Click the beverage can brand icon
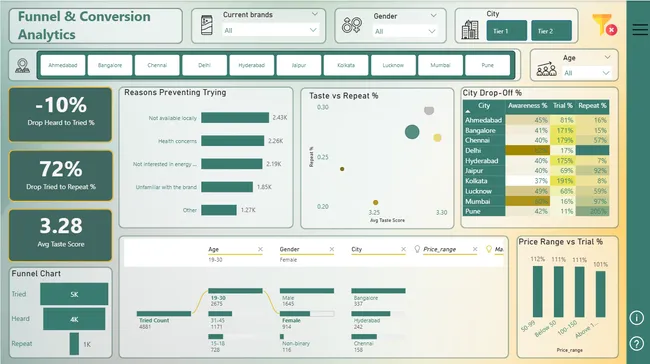Screen dimensions: 650x364 coord(206,25)
